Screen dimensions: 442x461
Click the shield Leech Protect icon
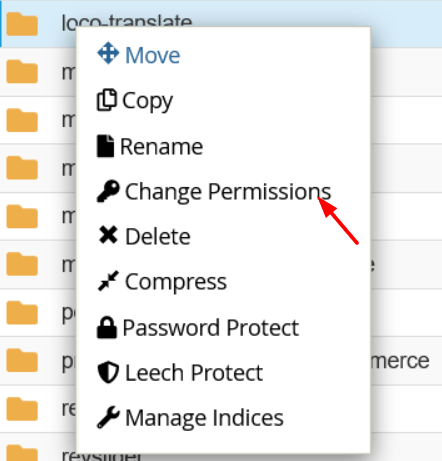coord(108,373)
